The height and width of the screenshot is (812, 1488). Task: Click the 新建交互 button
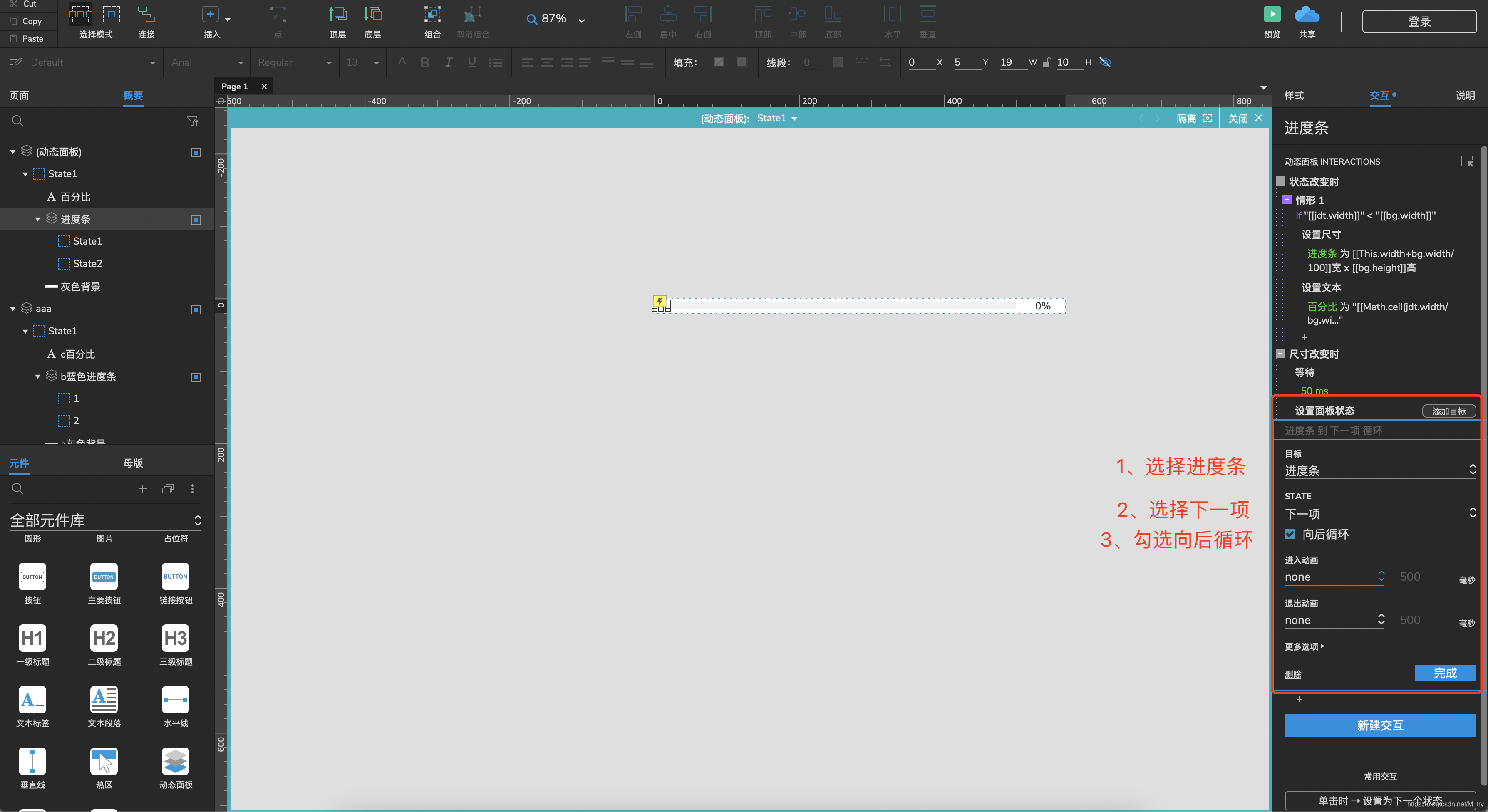pyautogui.click(x=1380, y=725)
